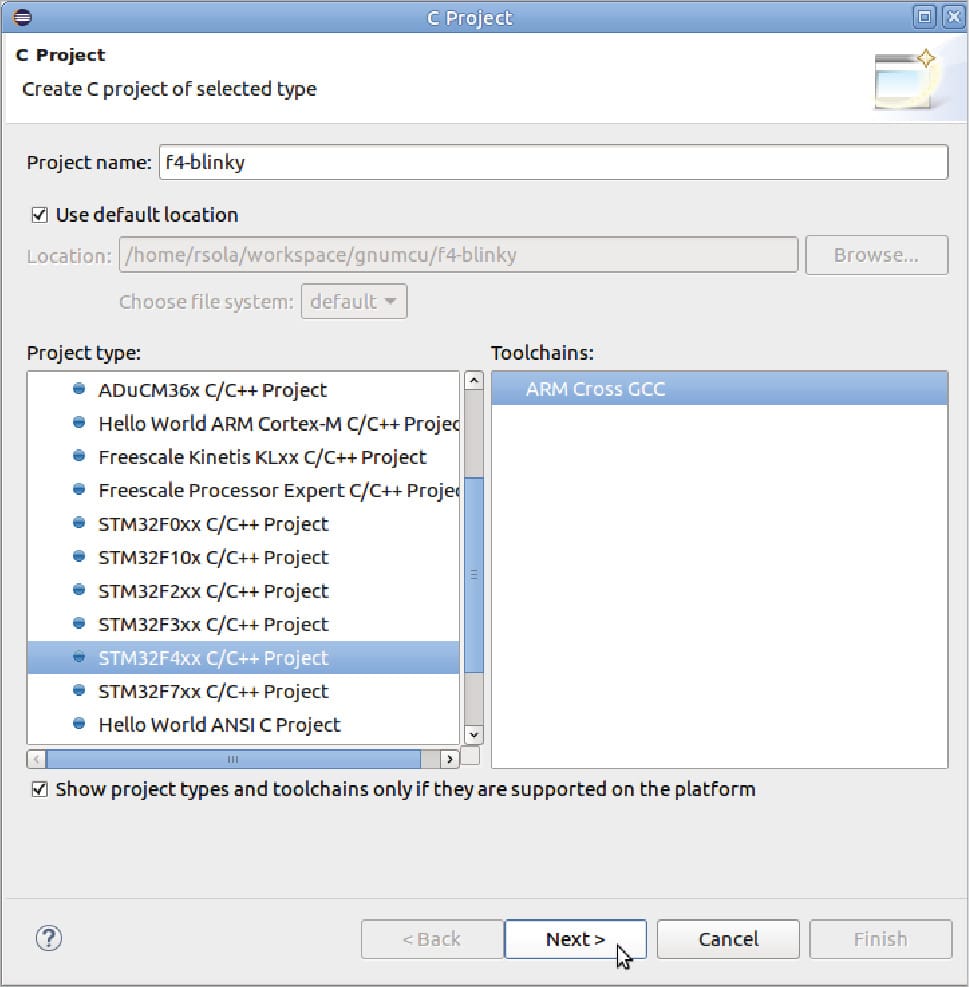Select STM32F4xx C/C++ Project

point(244,658)
